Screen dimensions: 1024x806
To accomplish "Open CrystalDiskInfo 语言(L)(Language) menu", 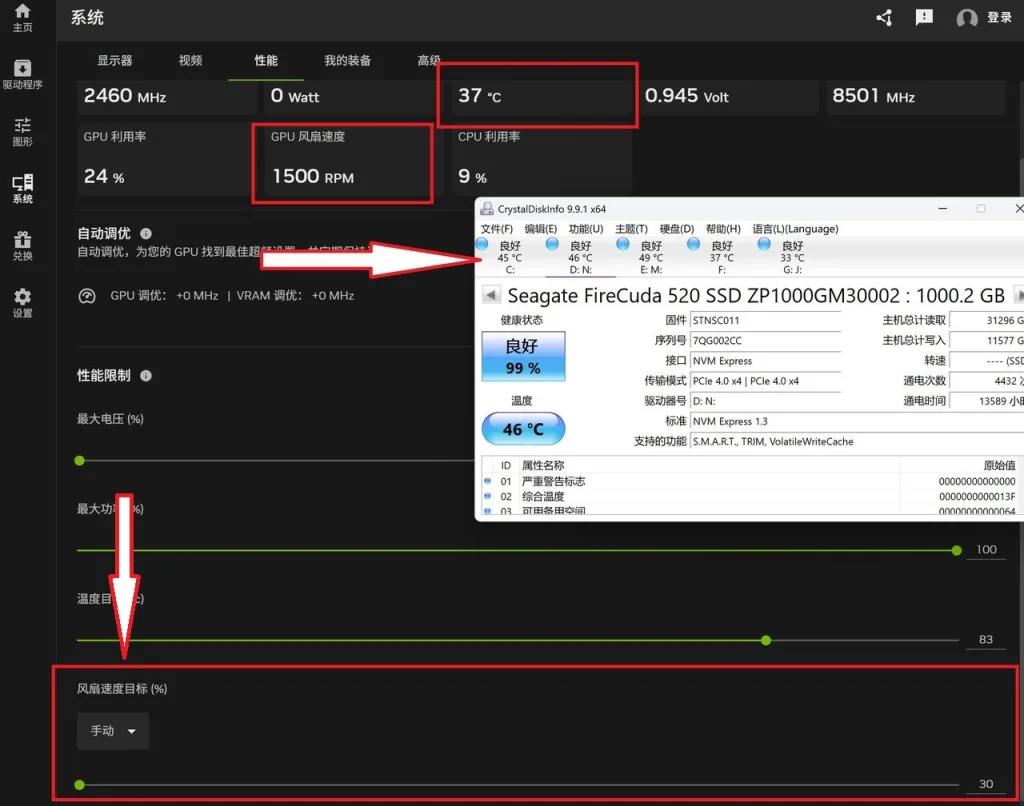I will (x=795, y=229).
